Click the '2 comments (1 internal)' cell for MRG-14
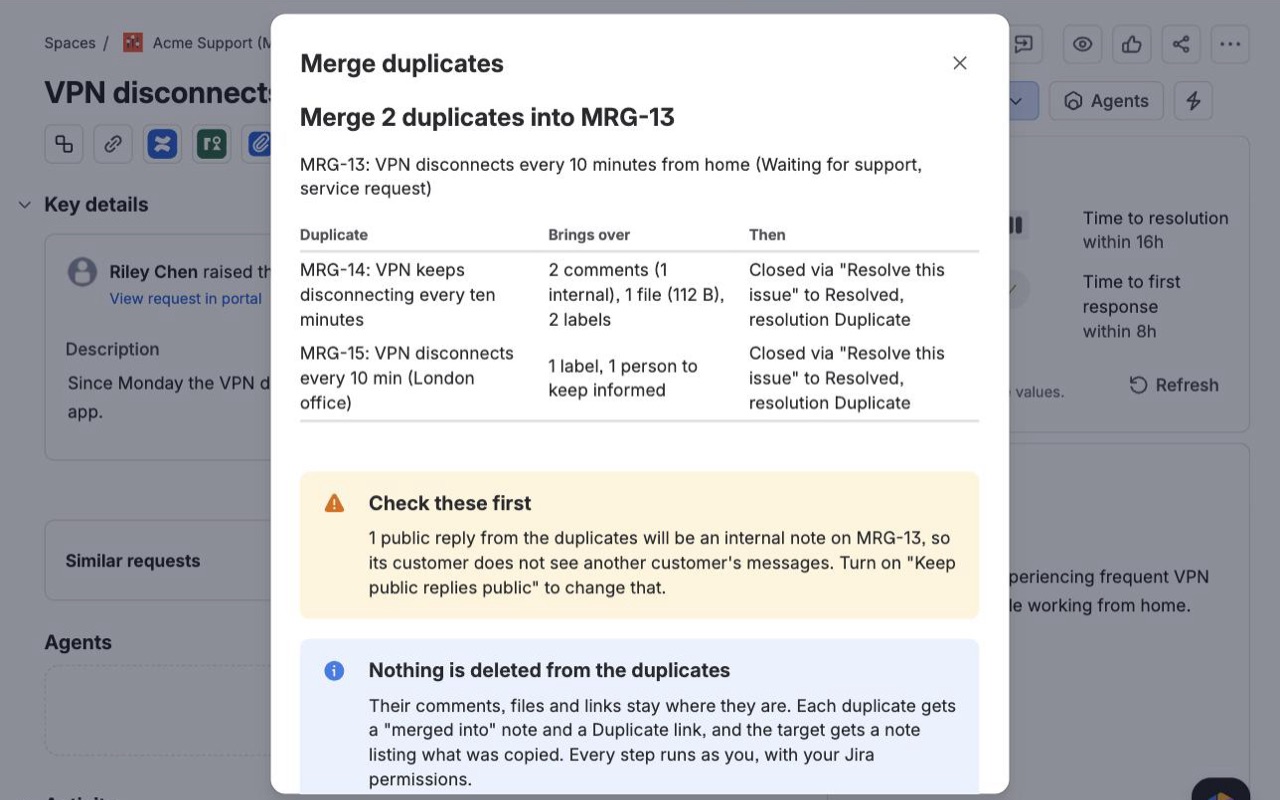Image resolution: width=1280 pixels, height=800 pixels. click(x=636, y=295)
